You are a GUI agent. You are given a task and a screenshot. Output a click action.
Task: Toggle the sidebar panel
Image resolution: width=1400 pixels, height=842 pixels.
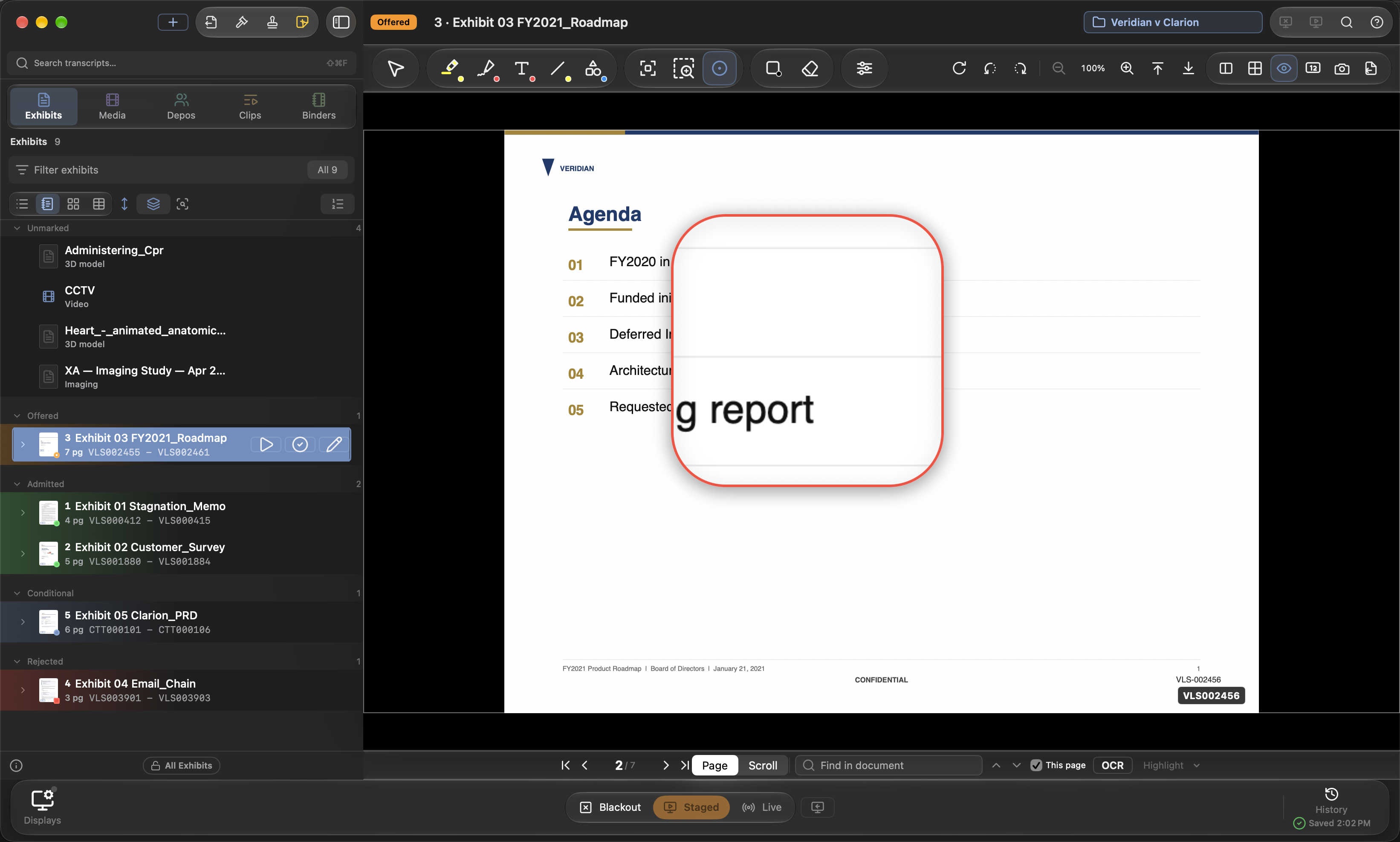tap(341, 22)
